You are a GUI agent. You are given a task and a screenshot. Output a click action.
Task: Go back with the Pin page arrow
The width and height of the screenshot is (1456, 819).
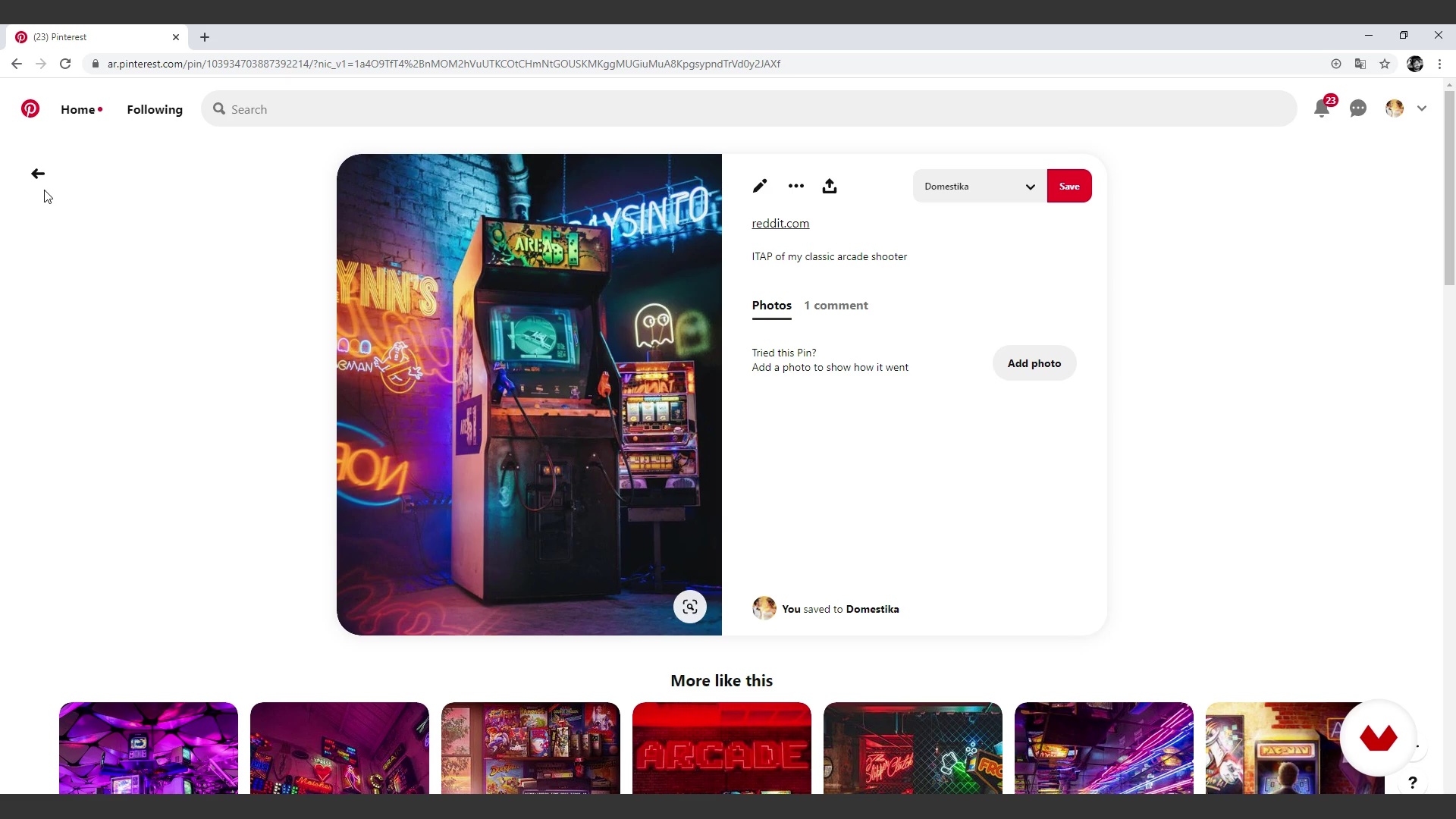(x=38, y=174)
